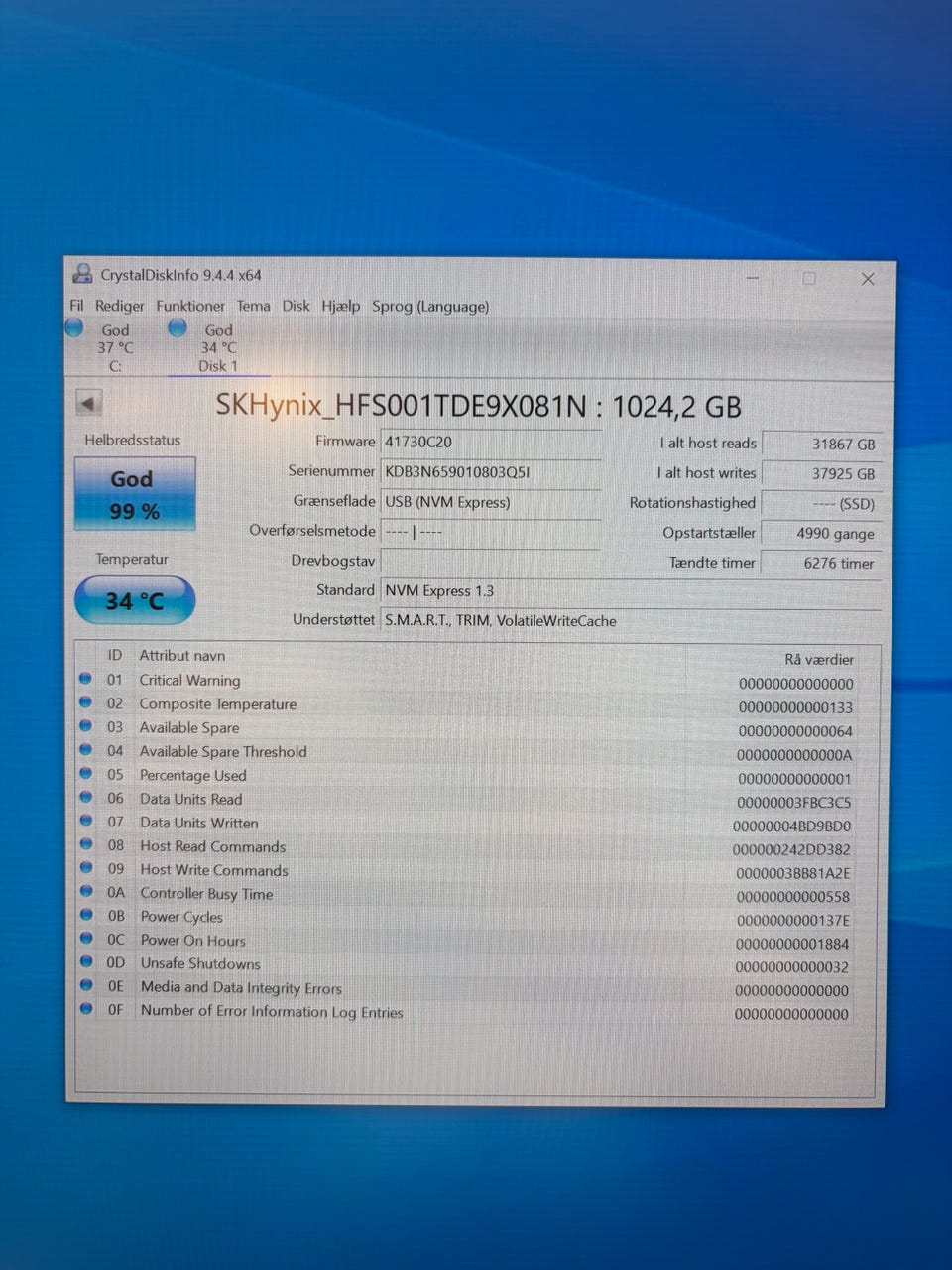Select the Unsafe Shutdowns attribute name
This screenshot has width=952, height=1270.
click(200, 964)
